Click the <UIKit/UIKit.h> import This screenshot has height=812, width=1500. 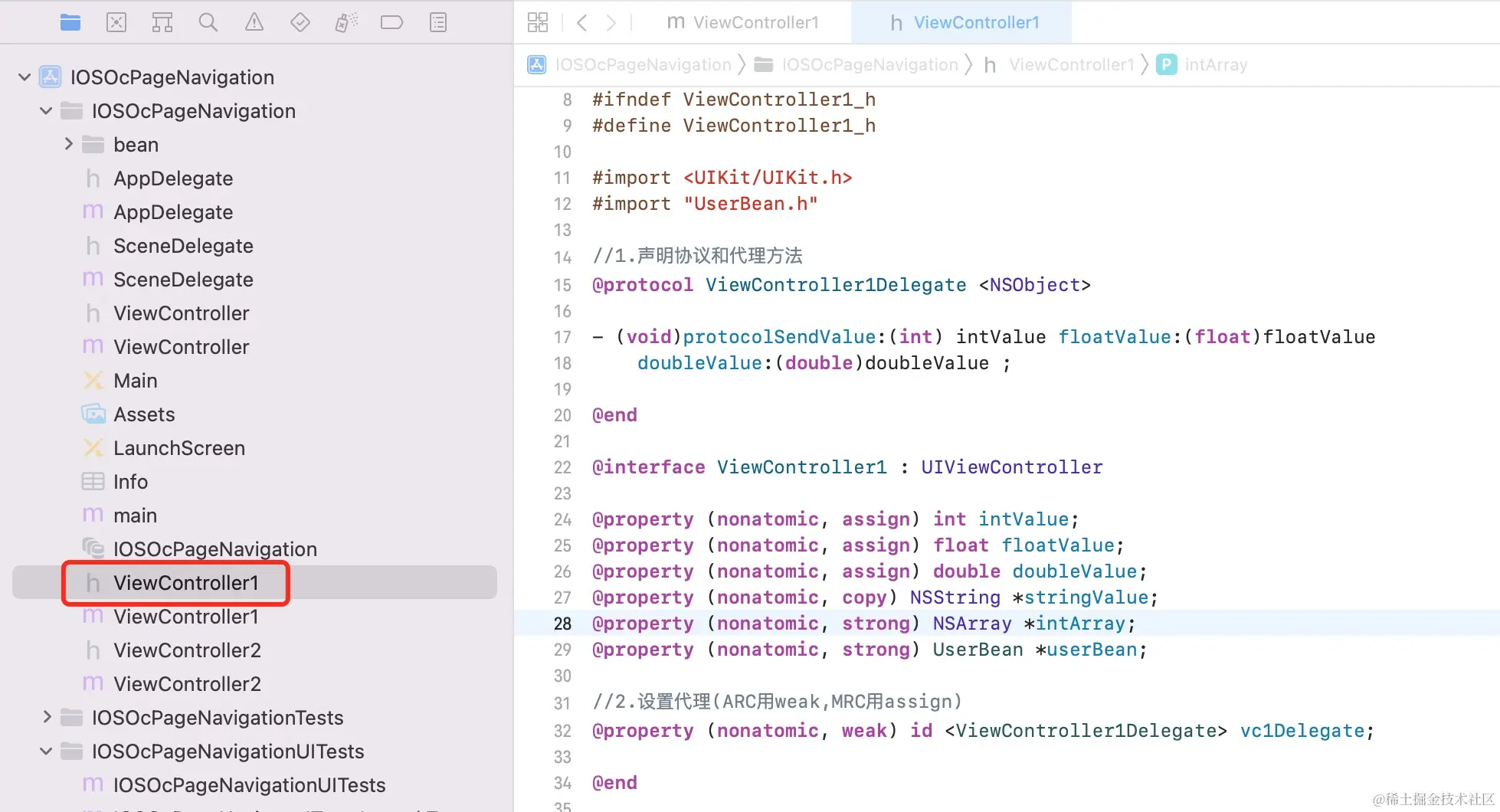[768, 178]
